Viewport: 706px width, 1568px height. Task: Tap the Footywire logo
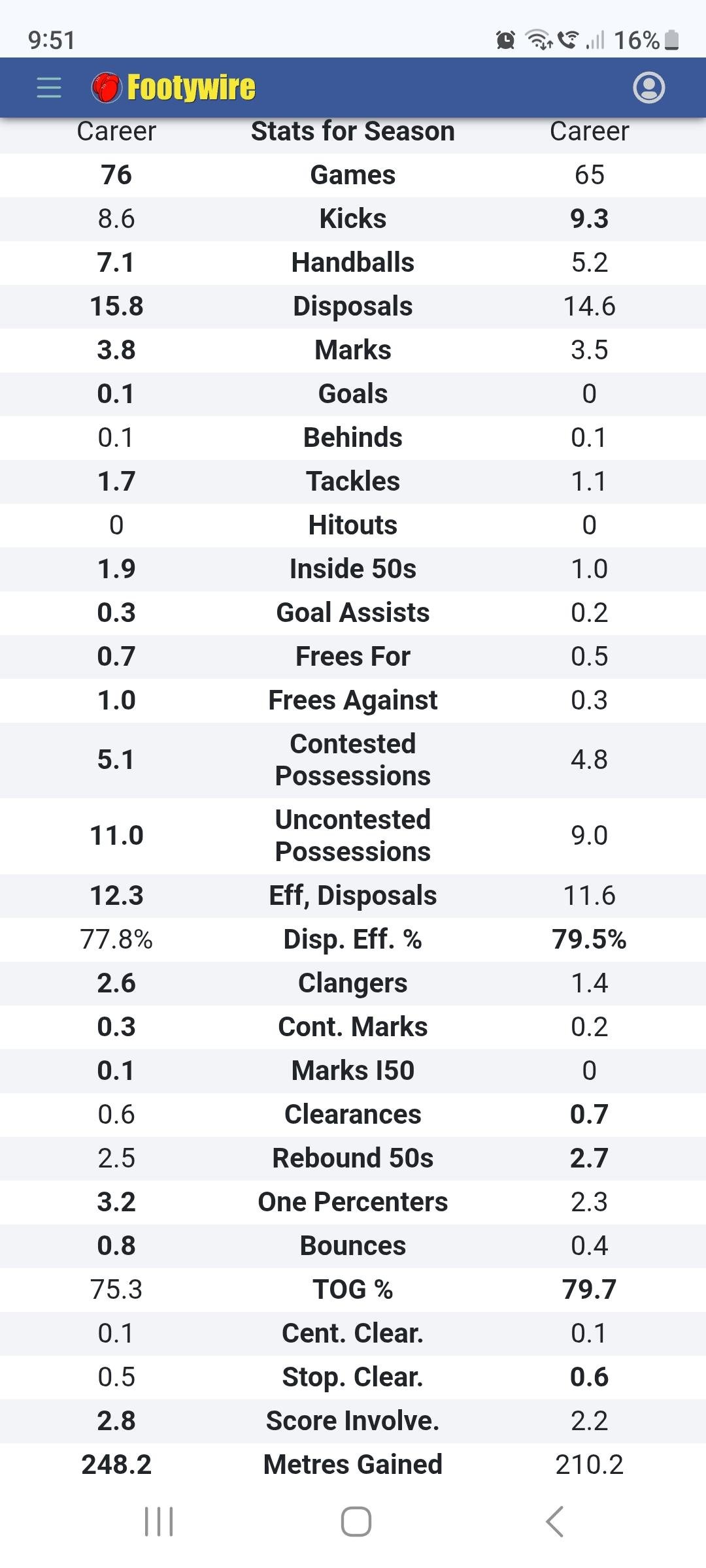tap(174, 88)
